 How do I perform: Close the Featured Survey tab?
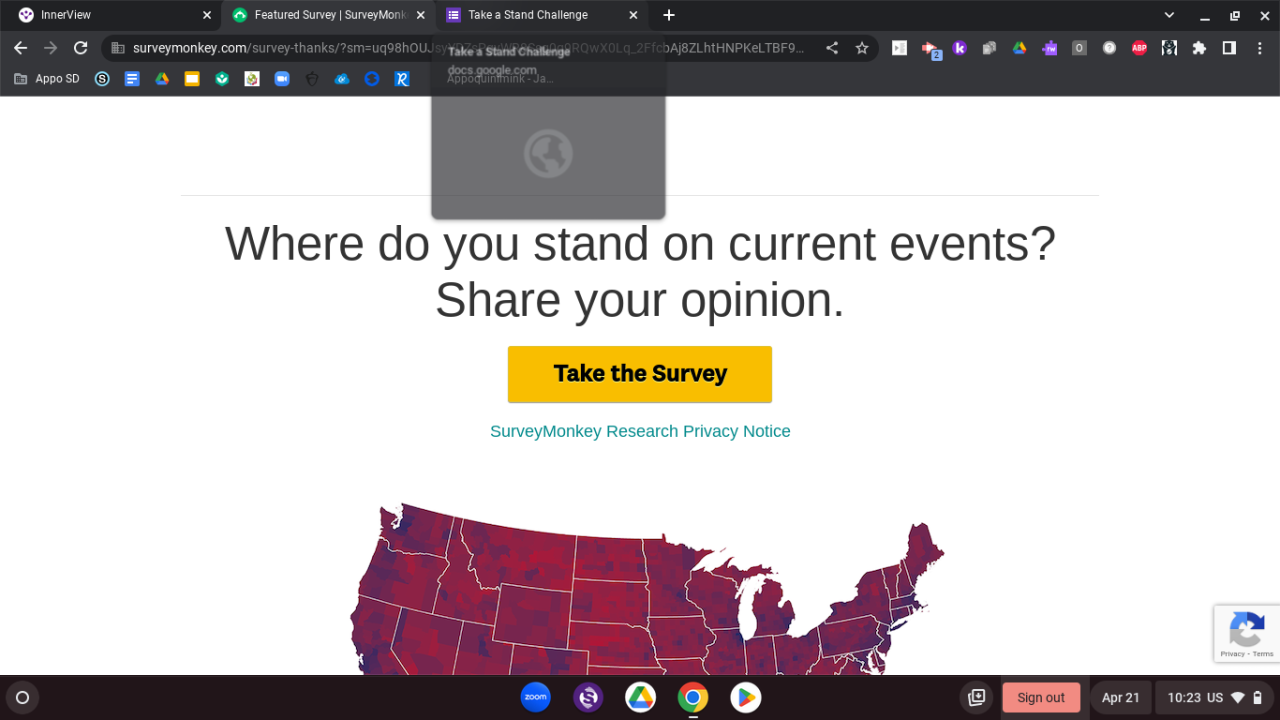click(420, 15)
